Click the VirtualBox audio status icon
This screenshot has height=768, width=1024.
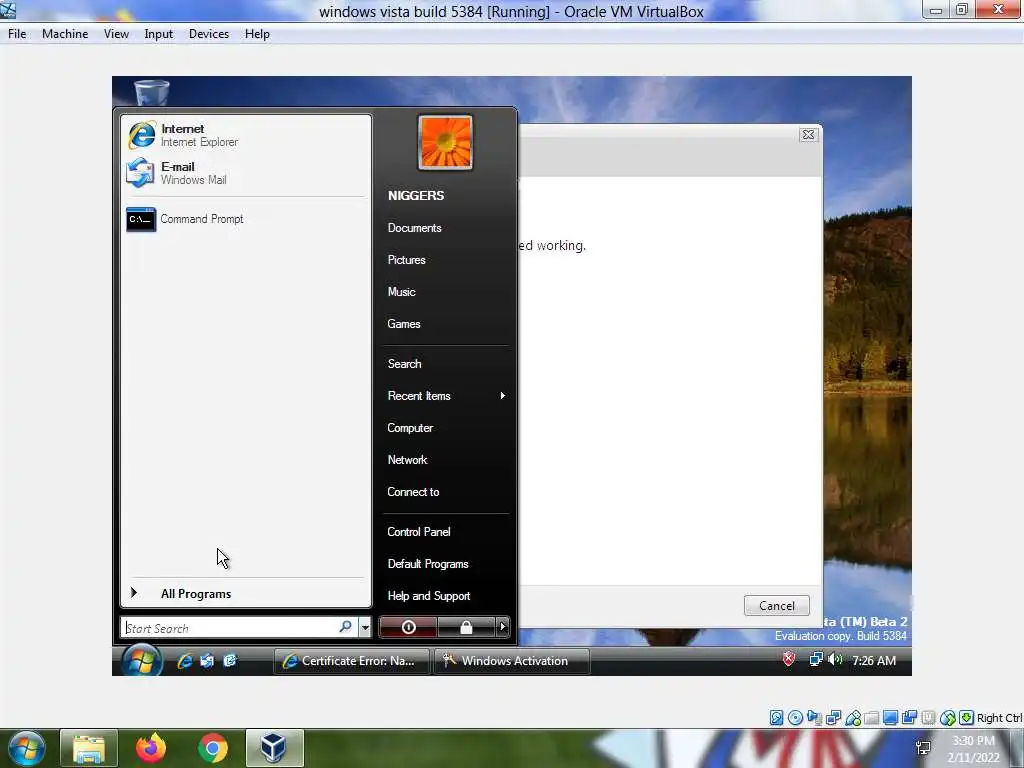coord(814,718)
